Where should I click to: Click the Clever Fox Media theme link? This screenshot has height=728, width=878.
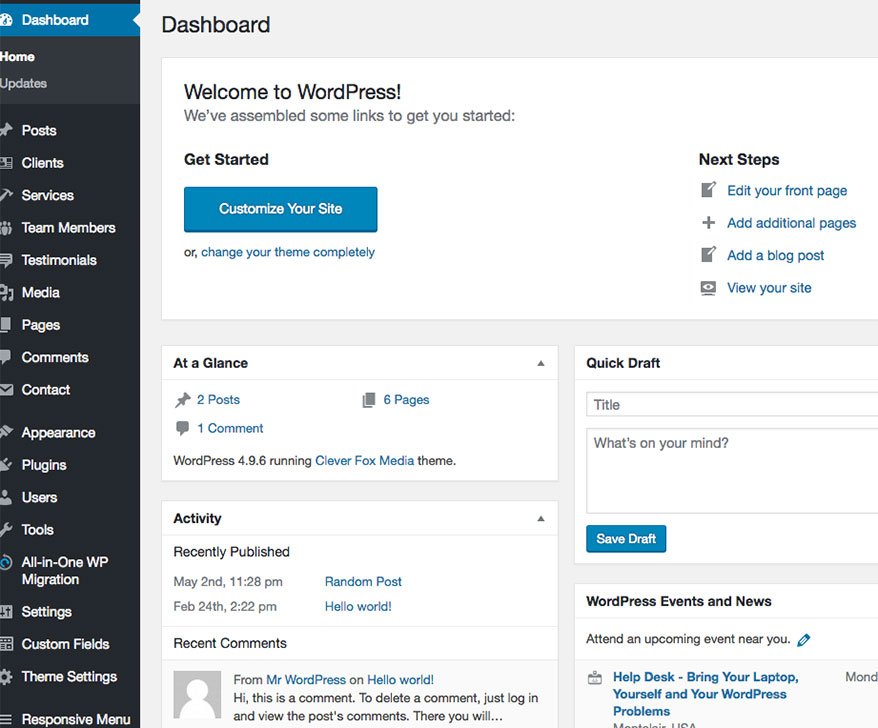point(365,461)
